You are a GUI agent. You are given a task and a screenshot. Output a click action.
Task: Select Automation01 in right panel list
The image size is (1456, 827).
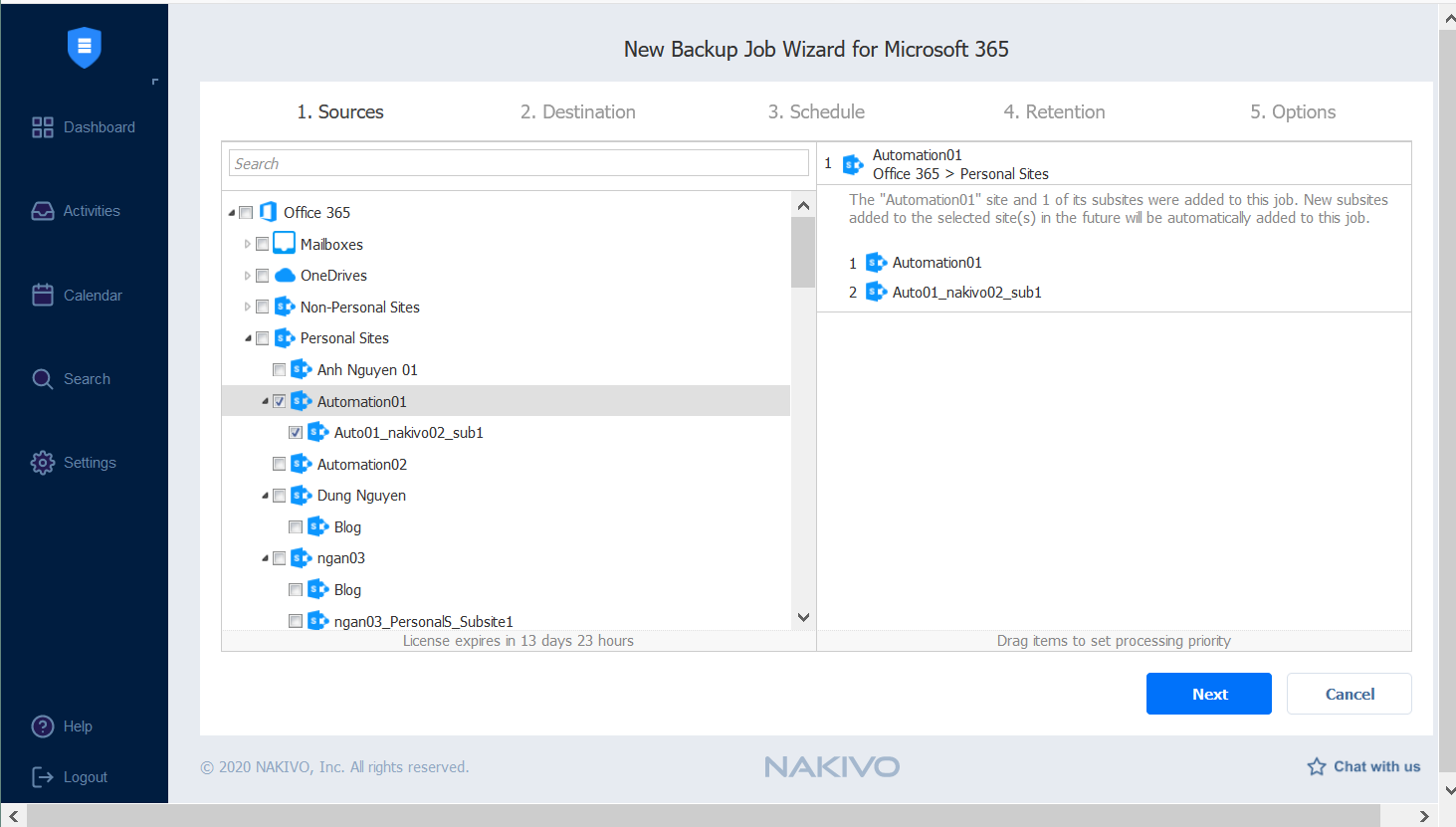coord(936,263)
